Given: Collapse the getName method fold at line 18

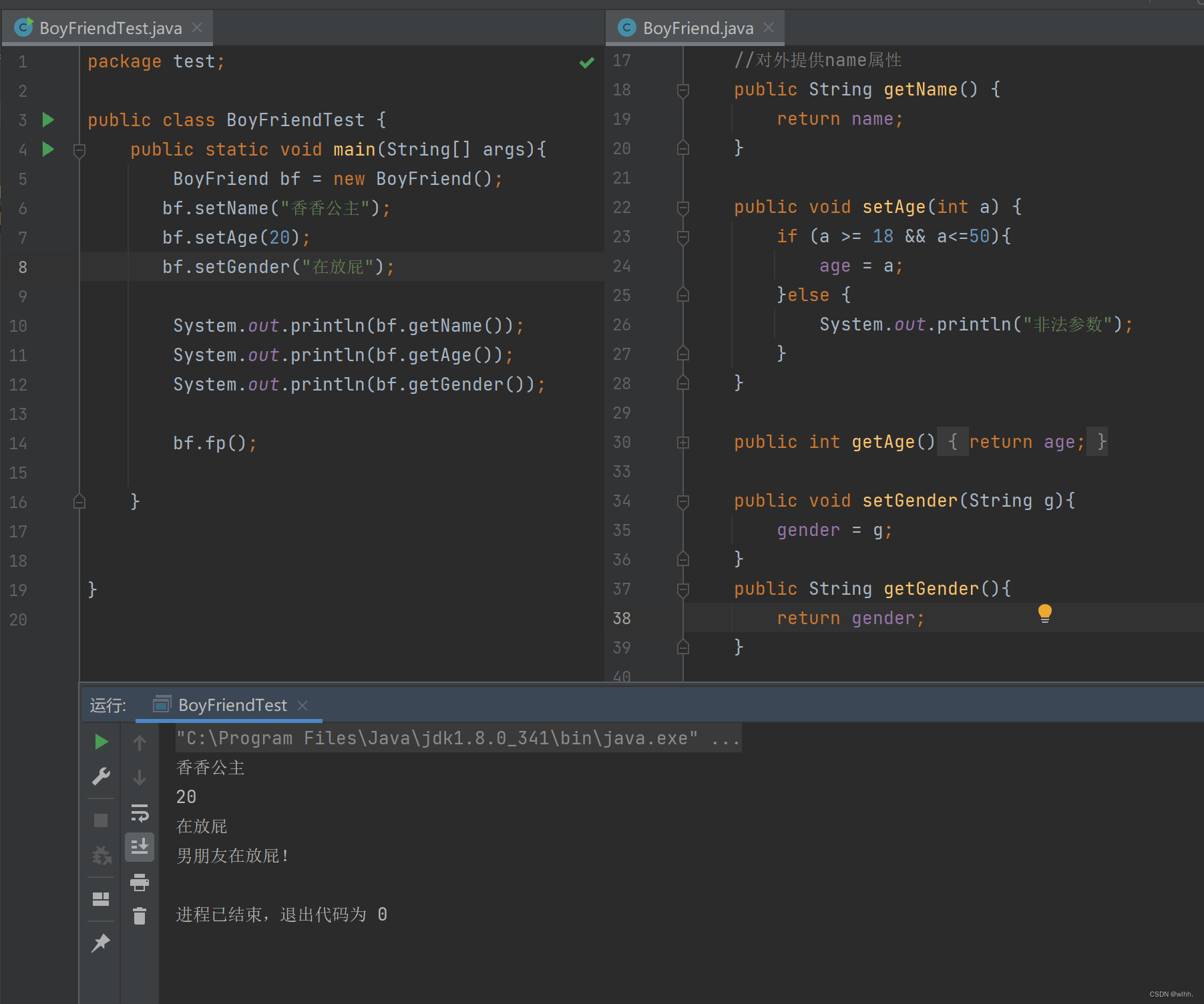Looking at the screenshot, I should click(x=683, y=91).
